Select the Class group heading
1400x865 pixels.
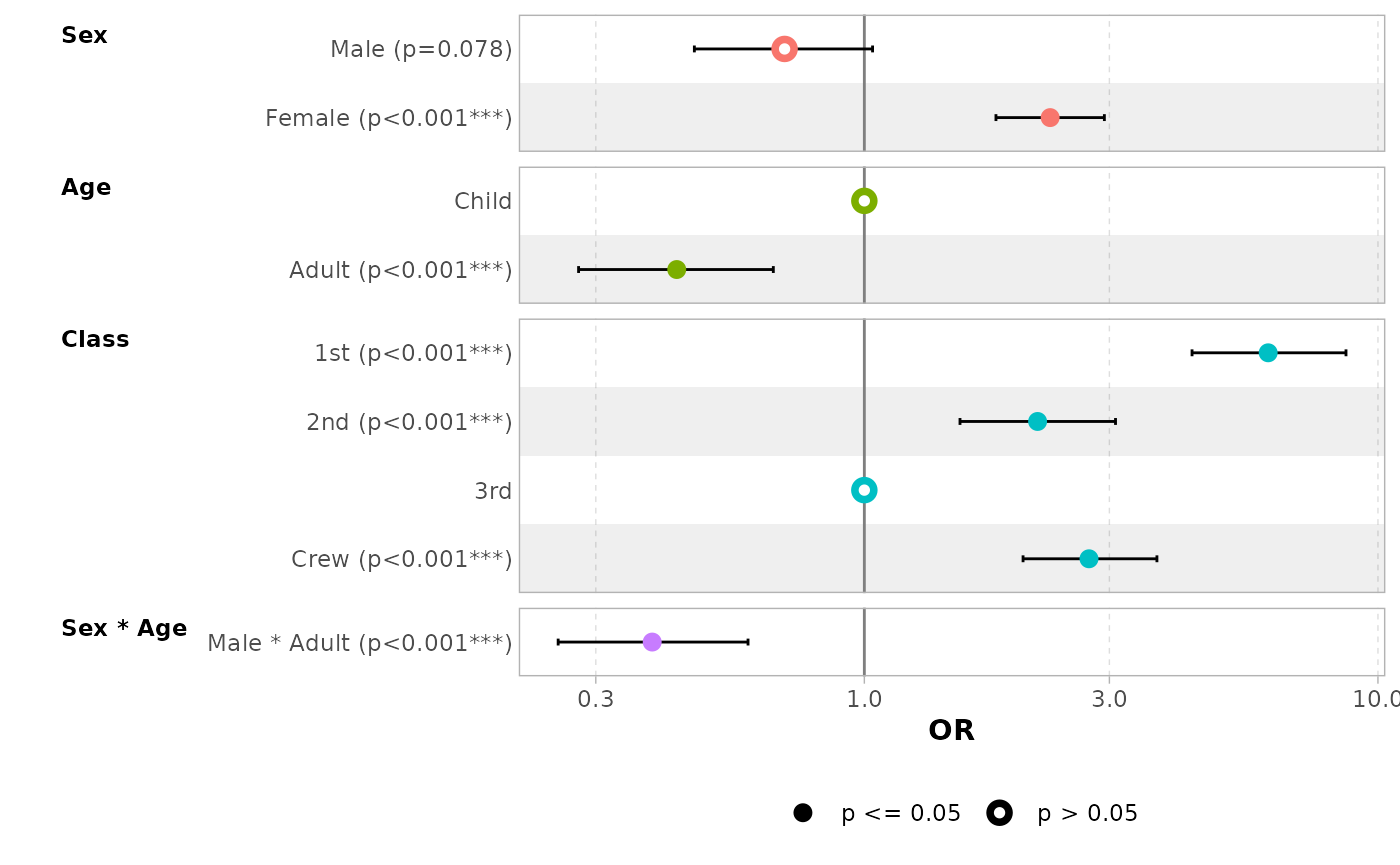pos(95,340)
